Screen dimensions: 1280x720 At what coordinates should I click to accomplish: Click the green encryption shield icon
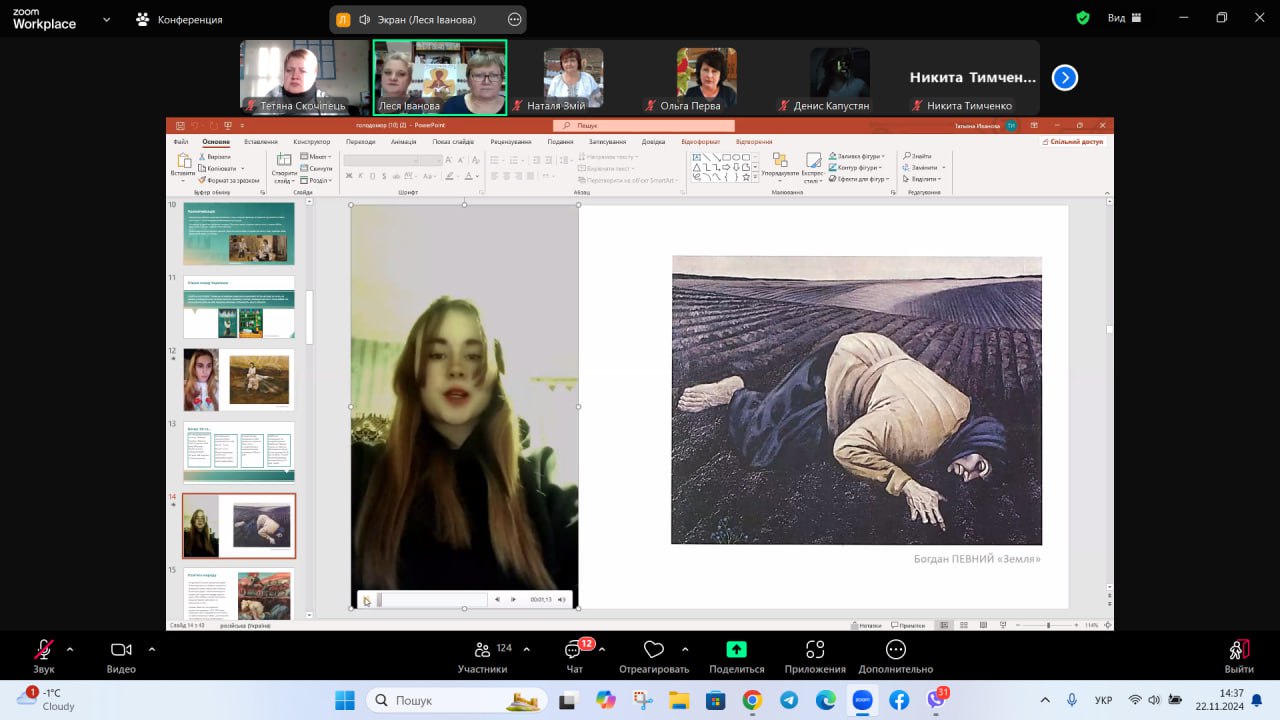[x=1083, y=18]
